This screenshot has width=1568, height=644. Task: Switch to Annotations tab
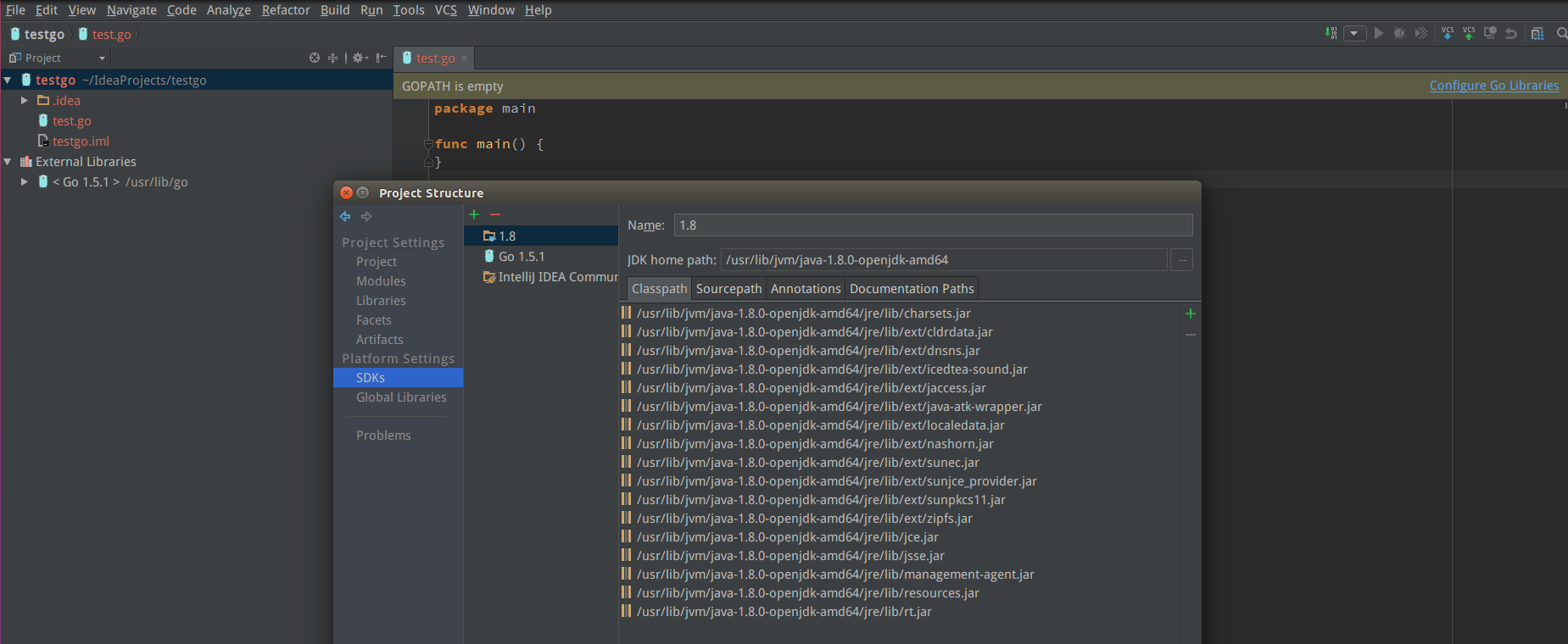806,288
